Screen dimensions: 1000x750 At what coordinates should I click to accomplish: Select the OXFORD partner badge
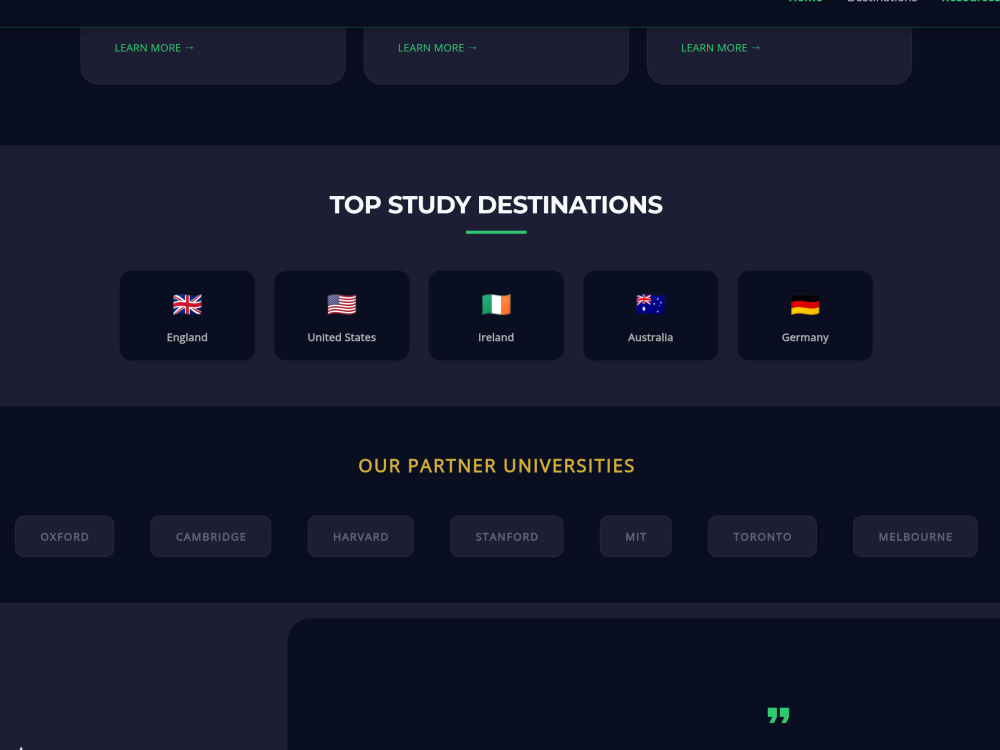(x=64, y=536)
